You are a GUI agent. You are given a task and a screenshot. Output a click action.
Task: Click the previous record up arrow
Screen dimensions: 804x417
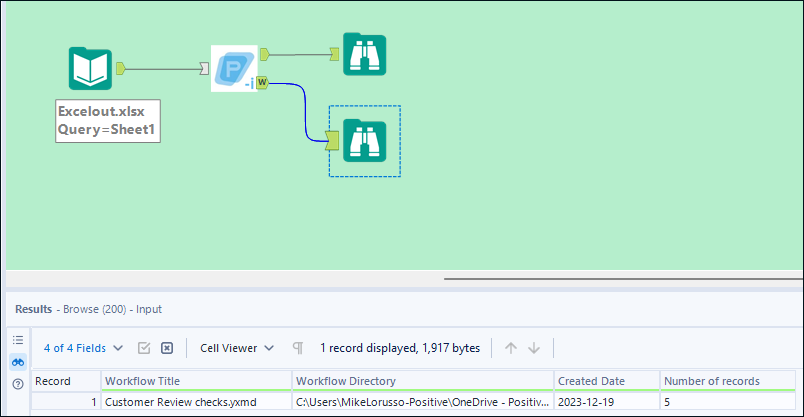click(511, 348)
